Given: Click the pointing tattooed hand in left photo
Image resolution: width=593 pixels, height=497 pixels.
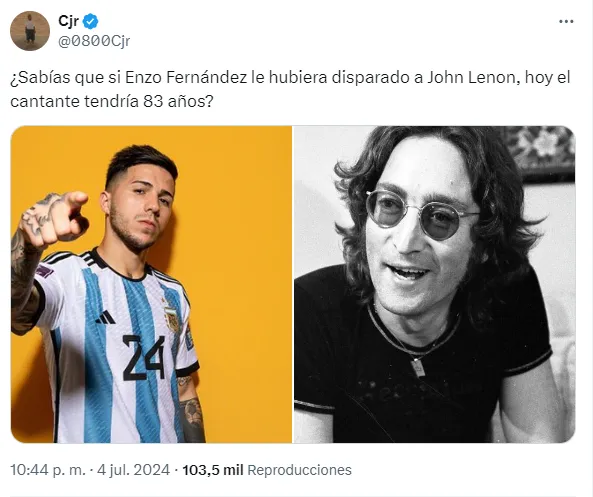Looking at the screenshot, I should [x=53, y=218].
